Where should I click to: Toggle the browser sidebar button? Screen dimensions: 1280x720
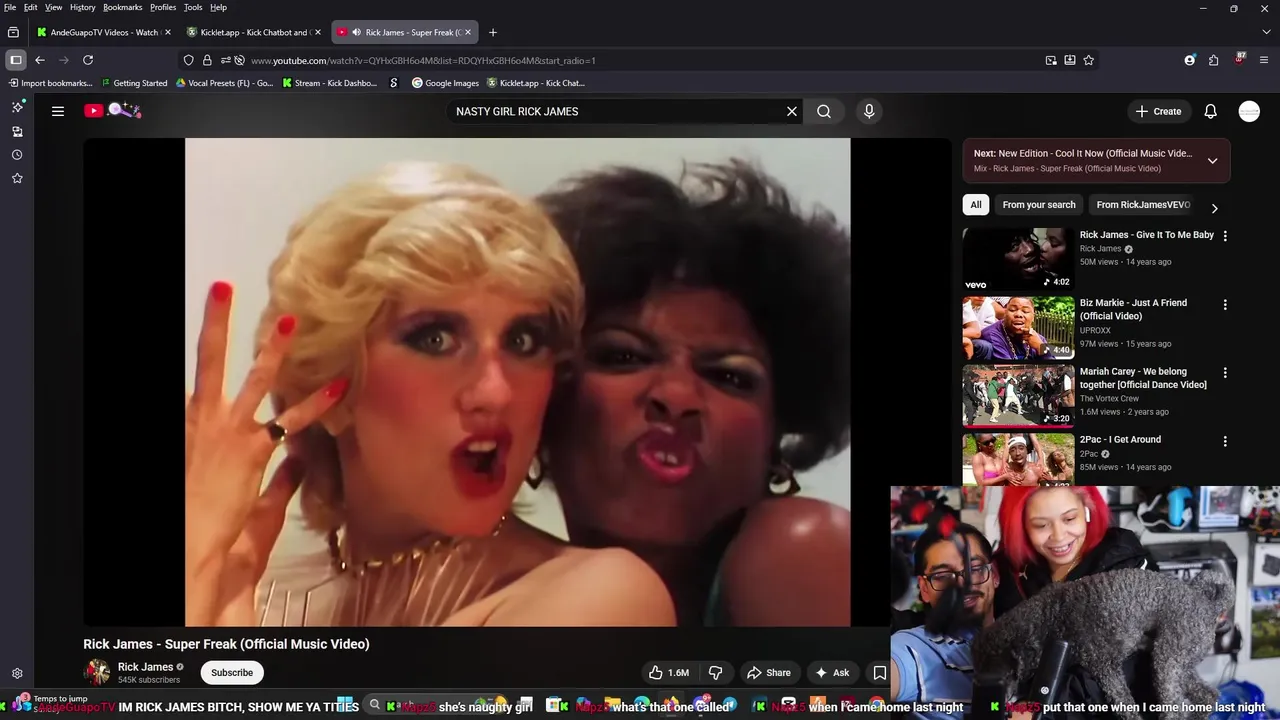[16, 60]
